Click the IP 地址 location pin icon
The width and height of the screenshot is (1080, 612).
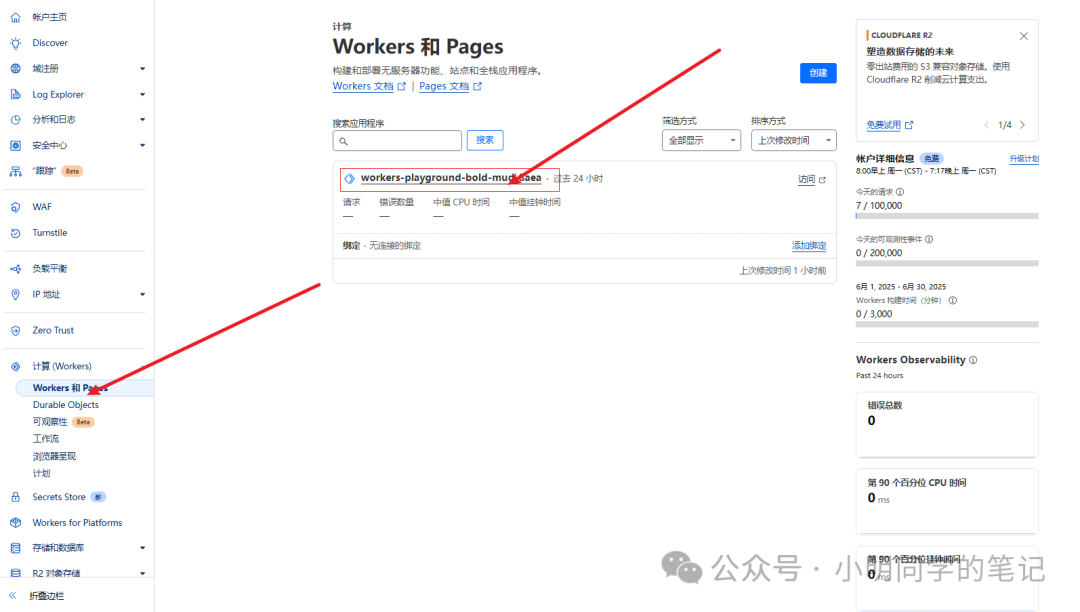pyautogui.click(x=15, y=295)
